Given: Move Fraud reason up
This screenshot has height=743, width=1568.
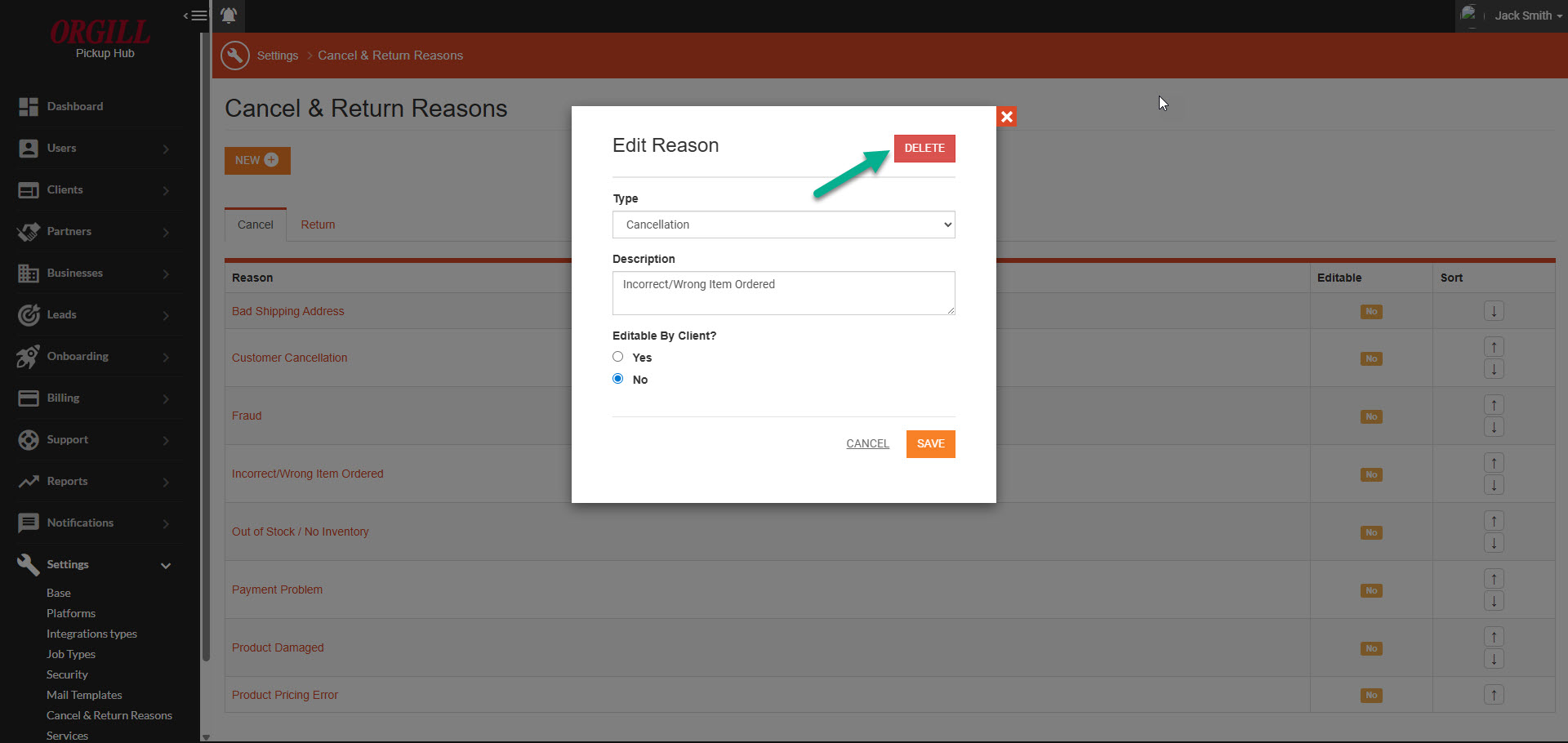Looking at the screenshot, I should point(1494,405).
